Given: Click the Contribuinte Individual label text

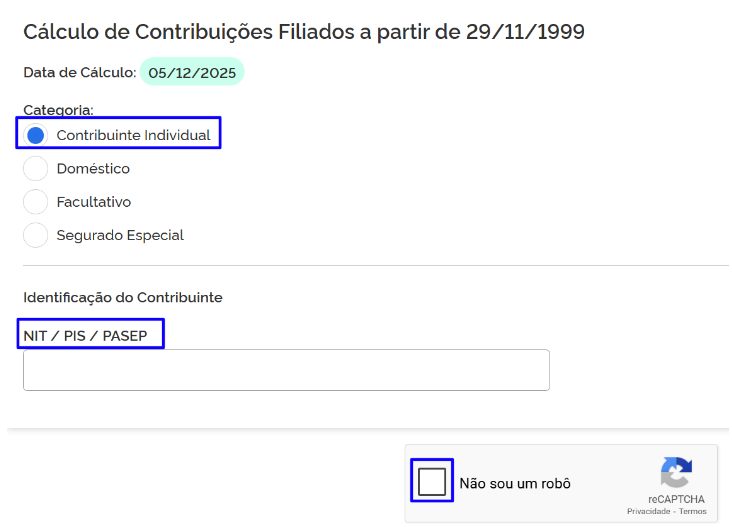Looking at the screenshot, I should 133,135.
